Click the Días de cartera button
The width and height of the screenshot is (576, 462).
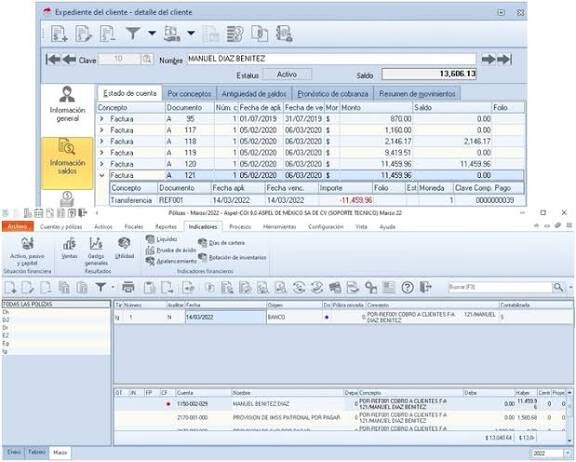coord(222,243)
